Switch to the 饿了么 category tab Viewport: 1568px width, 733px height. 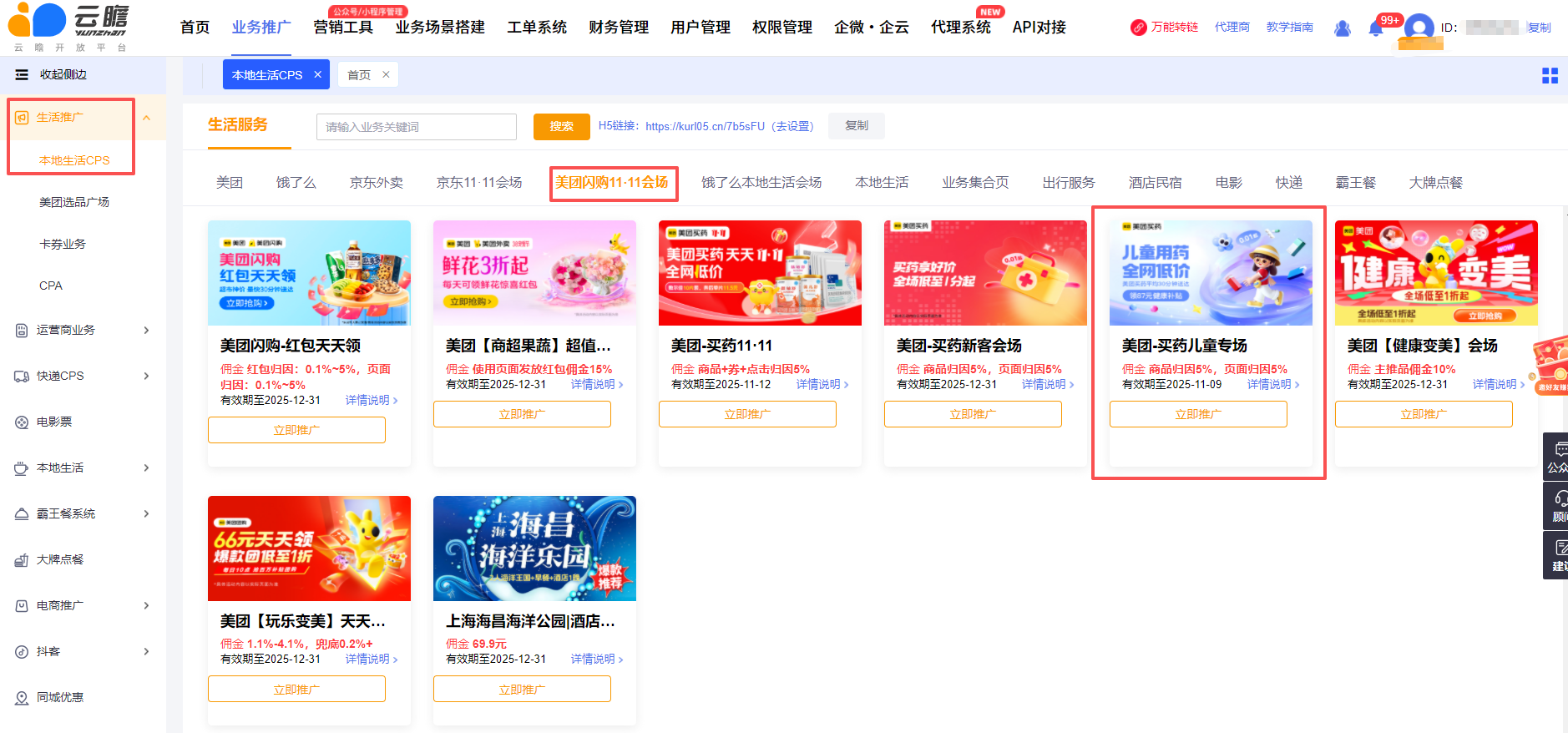(x=296, y=183)
